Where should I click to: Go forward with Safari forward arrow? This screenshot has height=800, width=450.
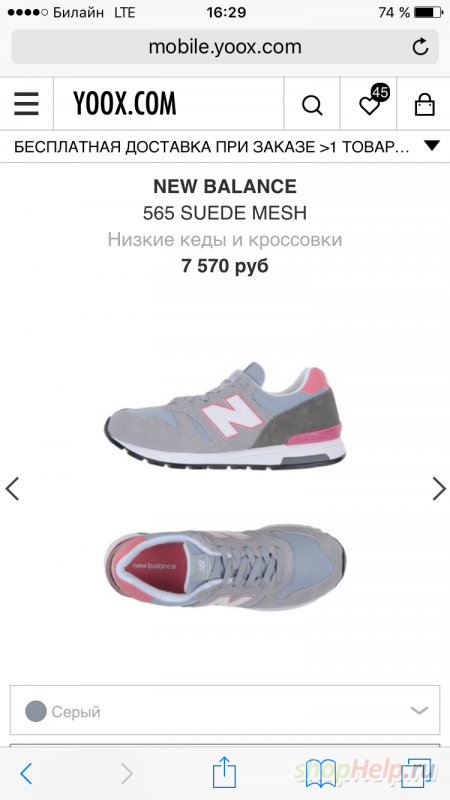pyautogui.click(x=127, y=774)
